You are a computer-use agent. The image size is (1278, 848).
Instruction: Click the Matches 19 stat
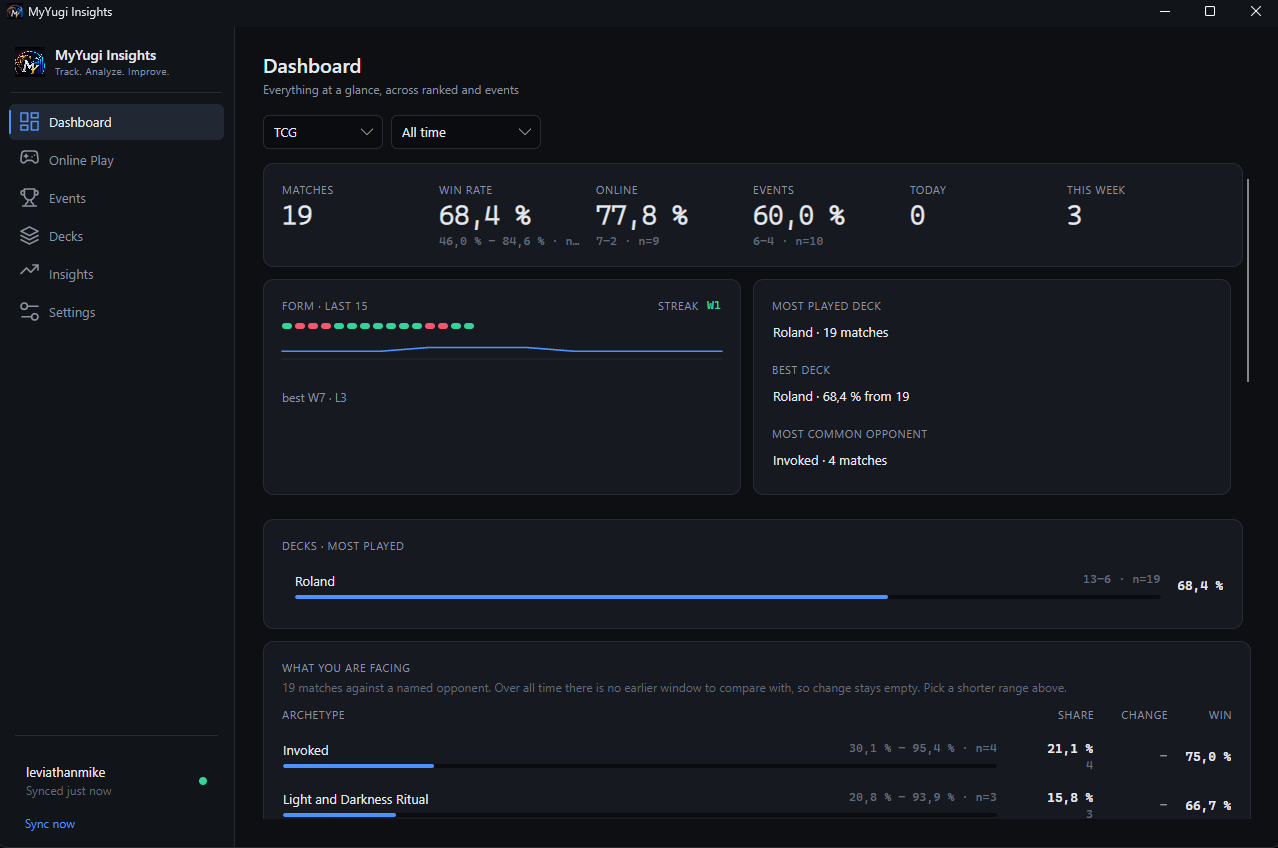[x=308, y=207]
